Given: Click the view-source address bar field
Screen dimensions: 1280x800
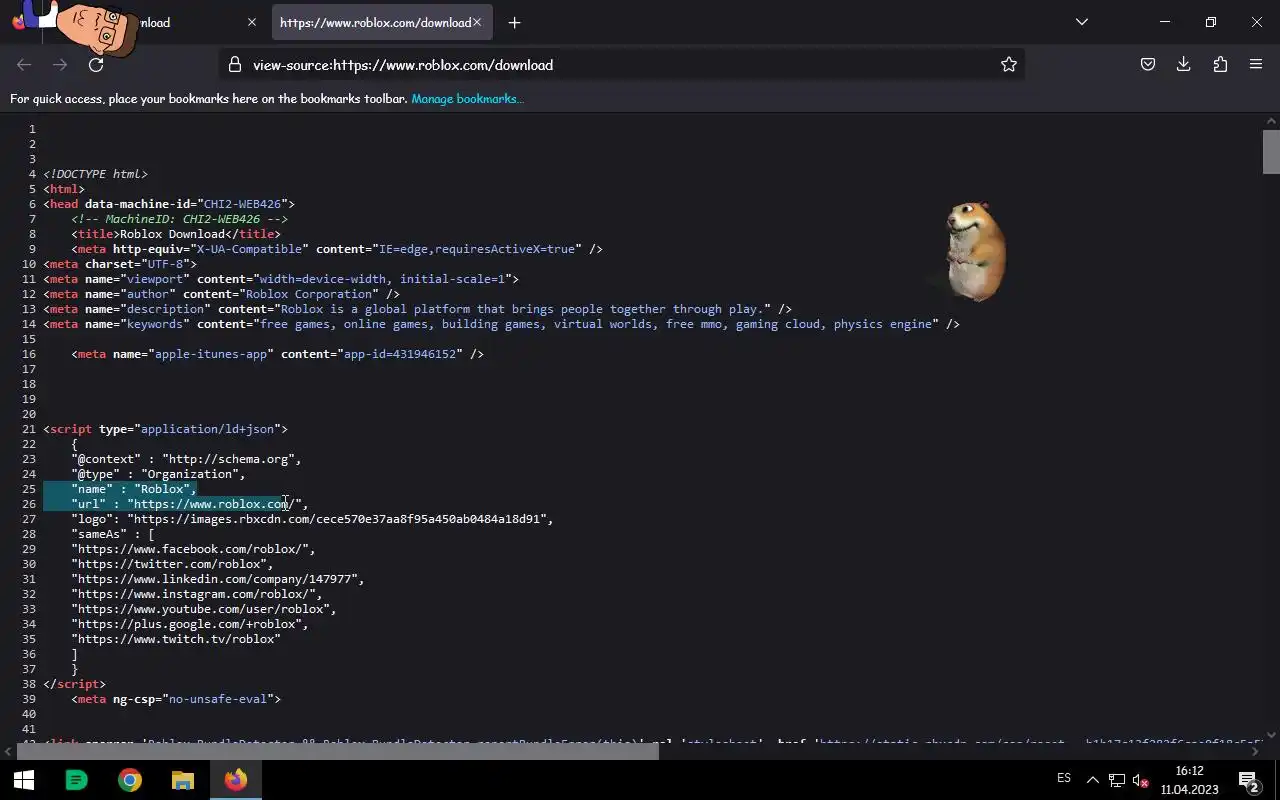Looking at the screenshot, I should (x=620, y=64).
